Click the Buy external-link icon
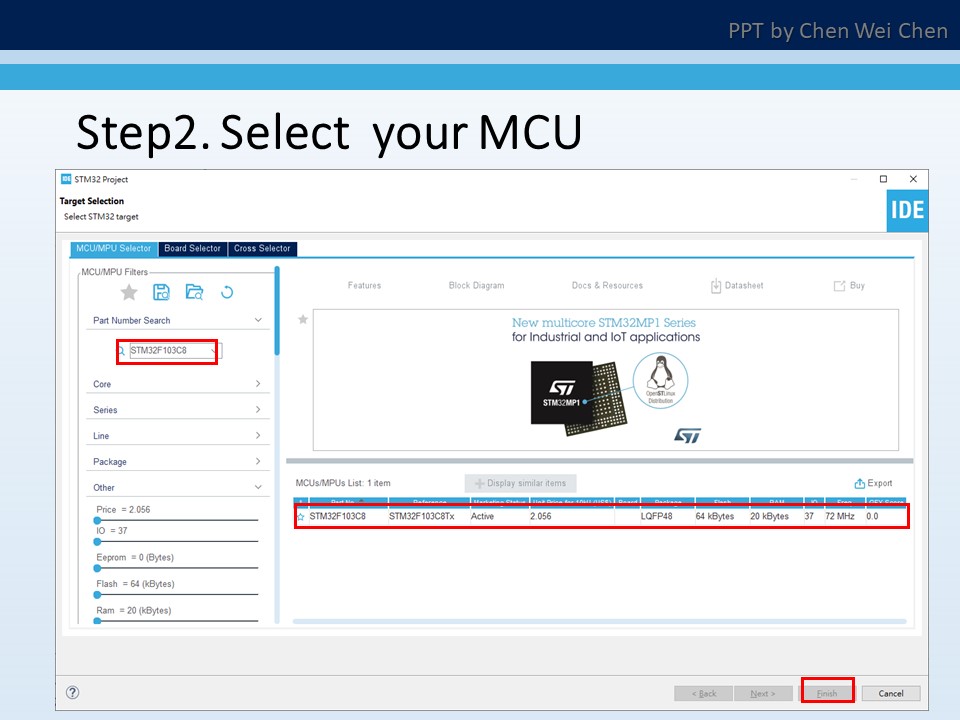The width and height of the screenshot is (960, 720). [839, 286]
